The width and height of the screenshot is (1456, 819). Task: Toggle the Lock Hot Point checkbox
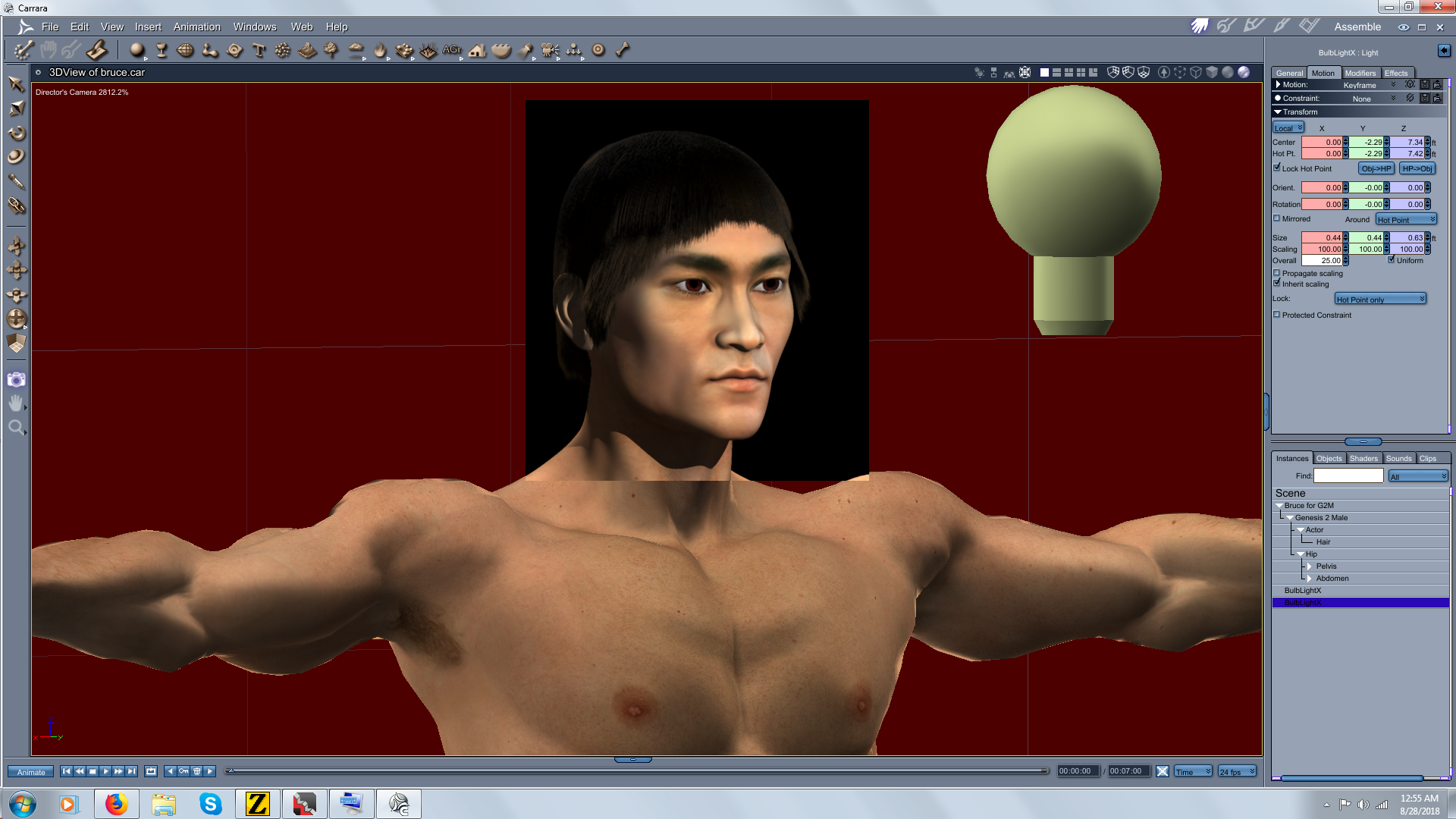pos(1277,168)
